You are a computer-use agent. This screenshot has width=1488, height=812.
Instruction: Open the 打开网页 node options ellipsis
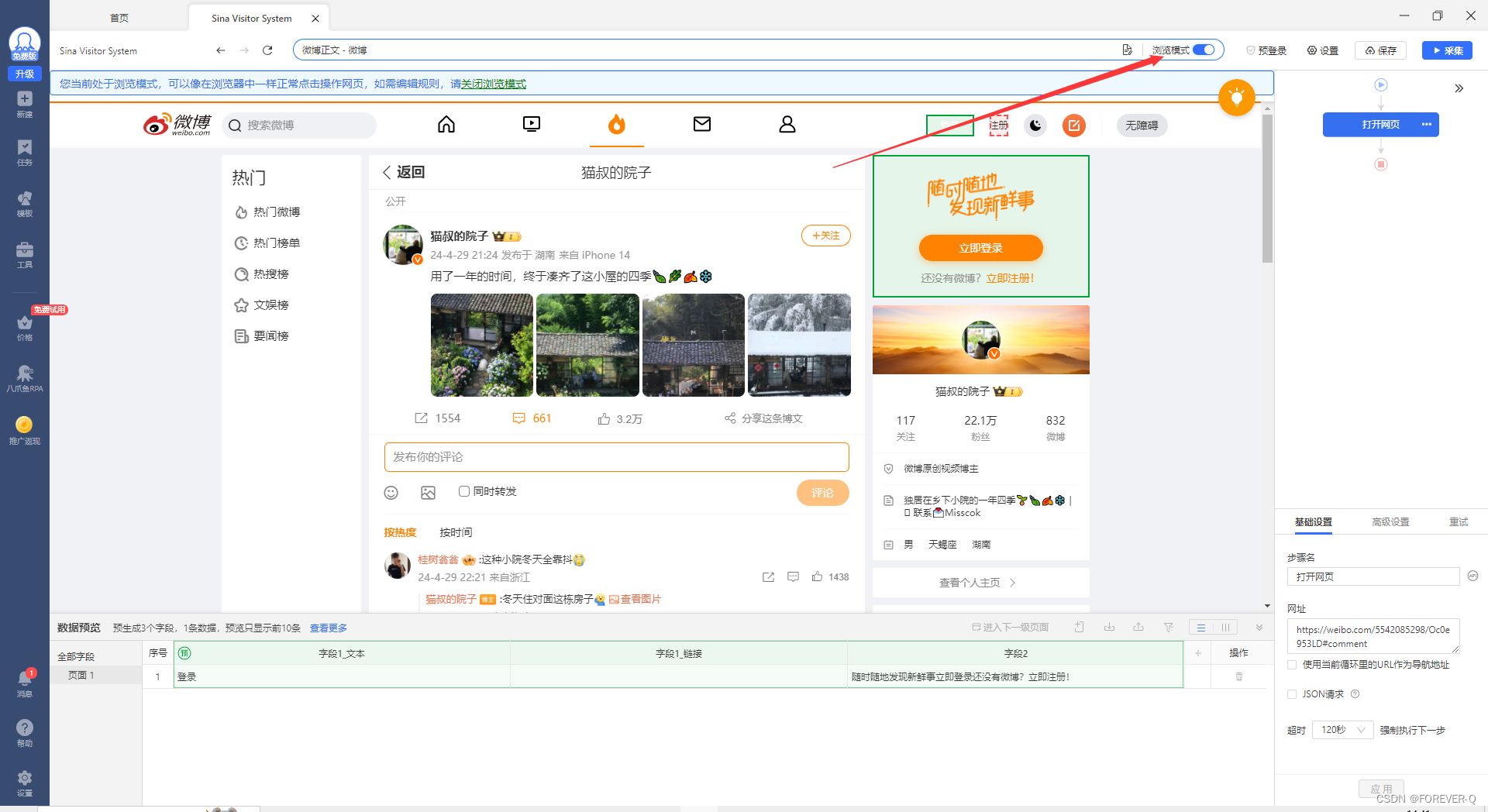[x=1427, y=125]
